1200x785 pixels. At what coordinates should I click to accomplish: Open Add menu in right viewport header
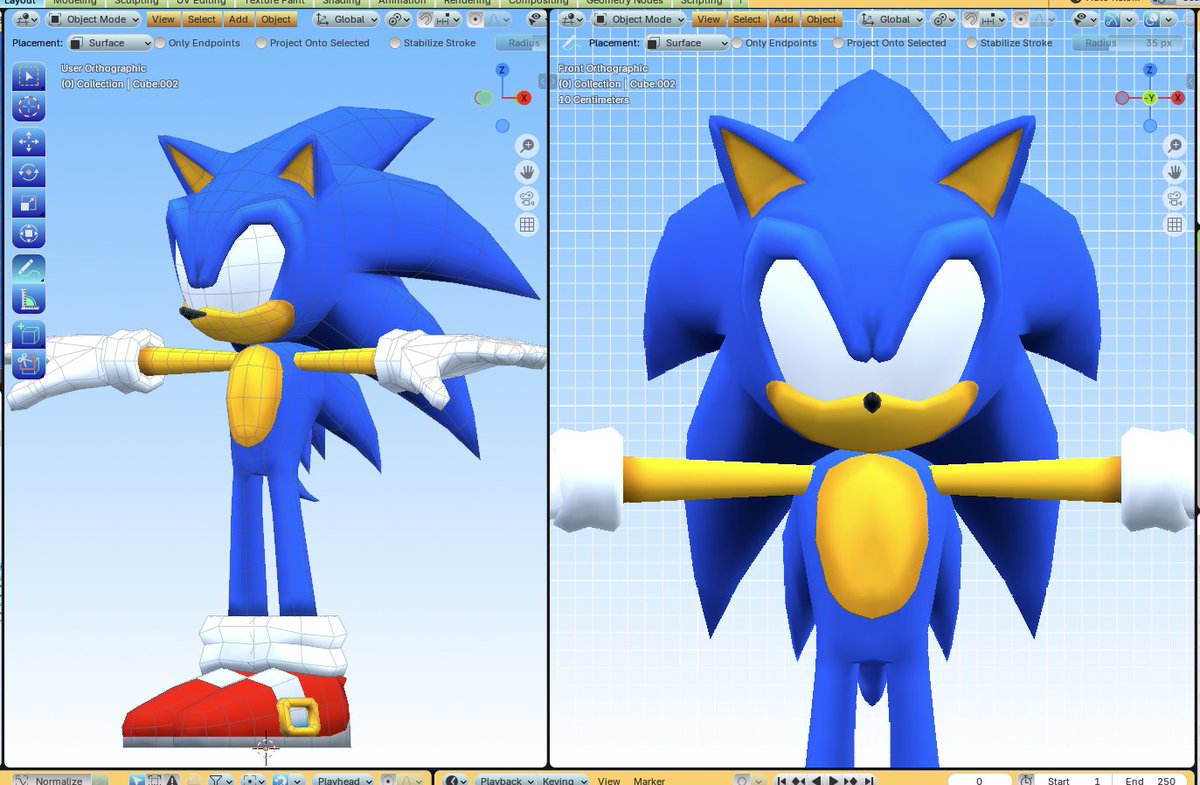784,19
